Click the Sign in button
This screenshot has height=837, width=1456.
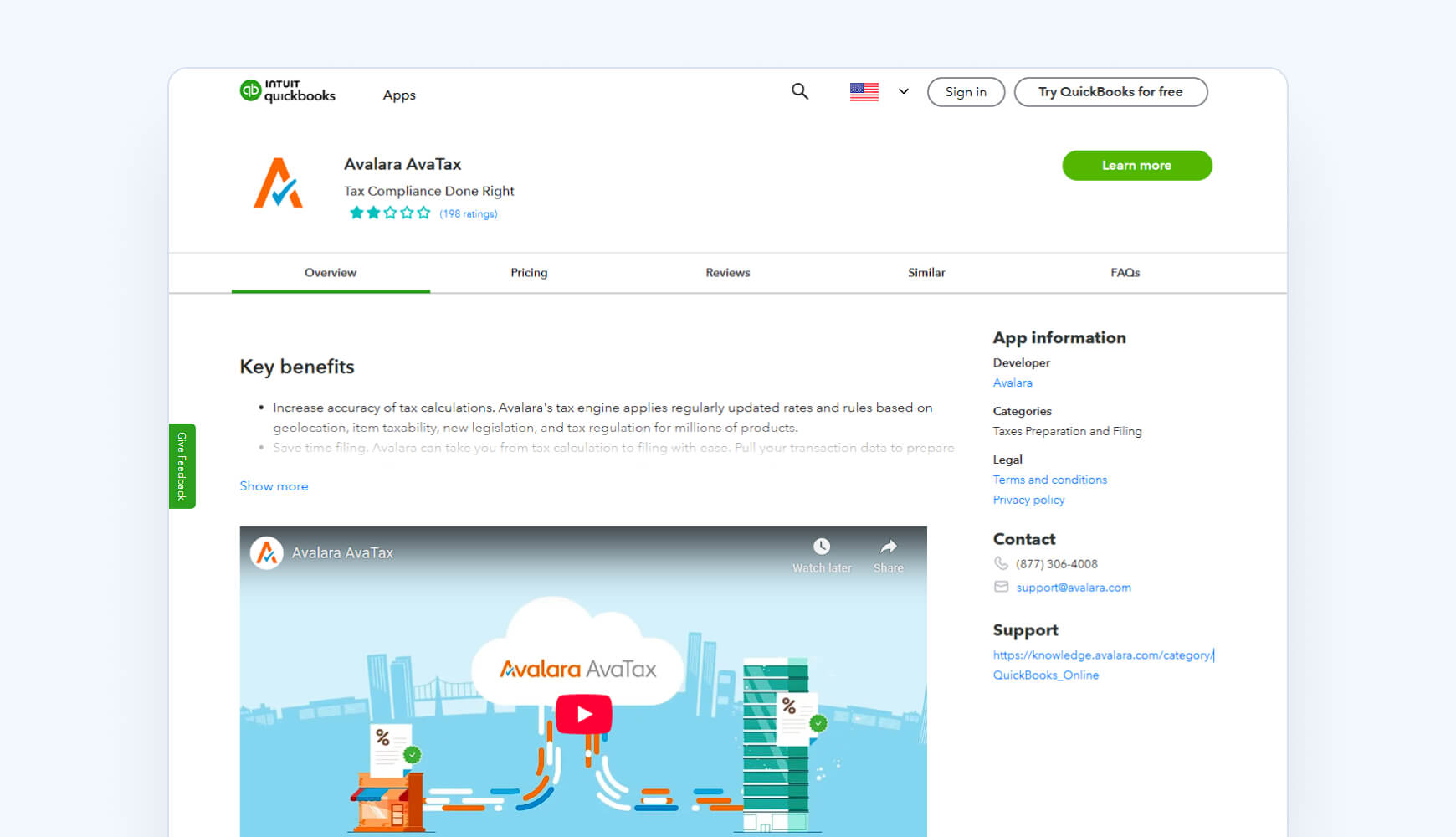point(966,92)
